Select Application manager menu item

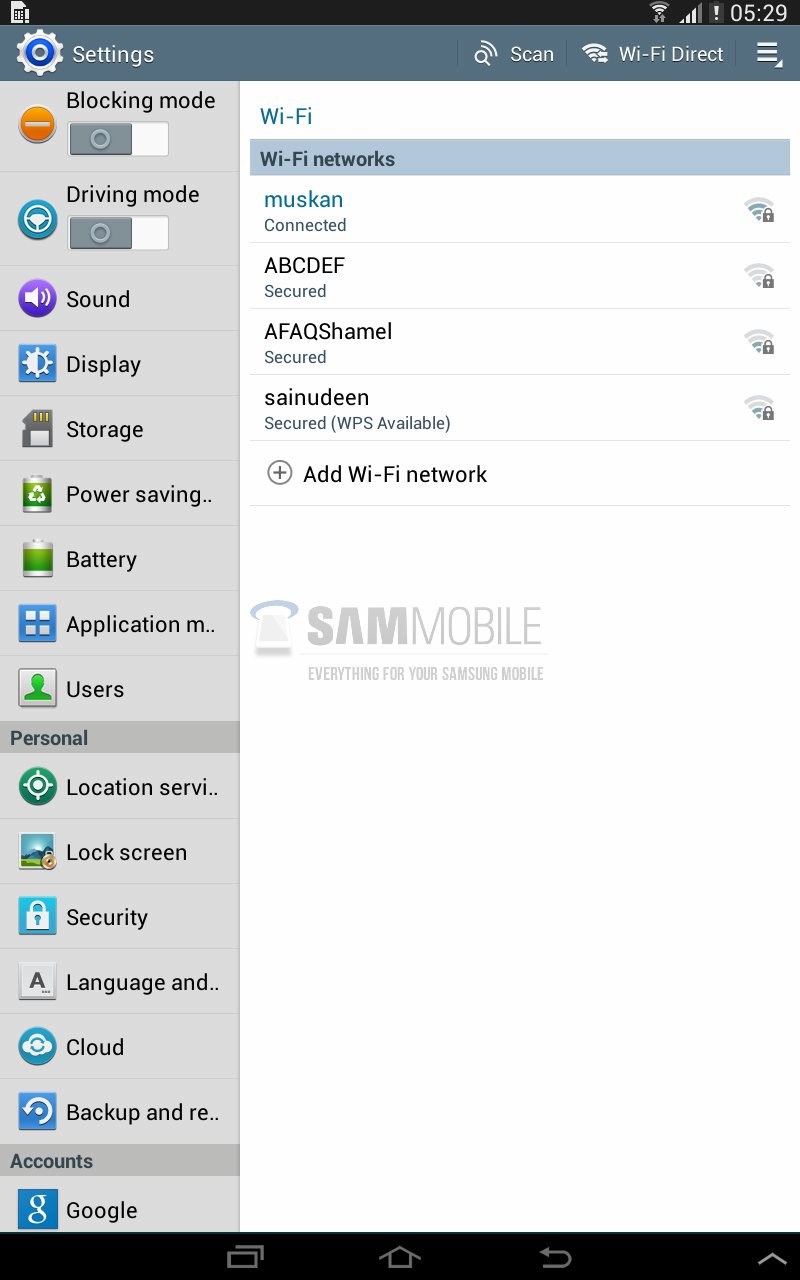120,624
